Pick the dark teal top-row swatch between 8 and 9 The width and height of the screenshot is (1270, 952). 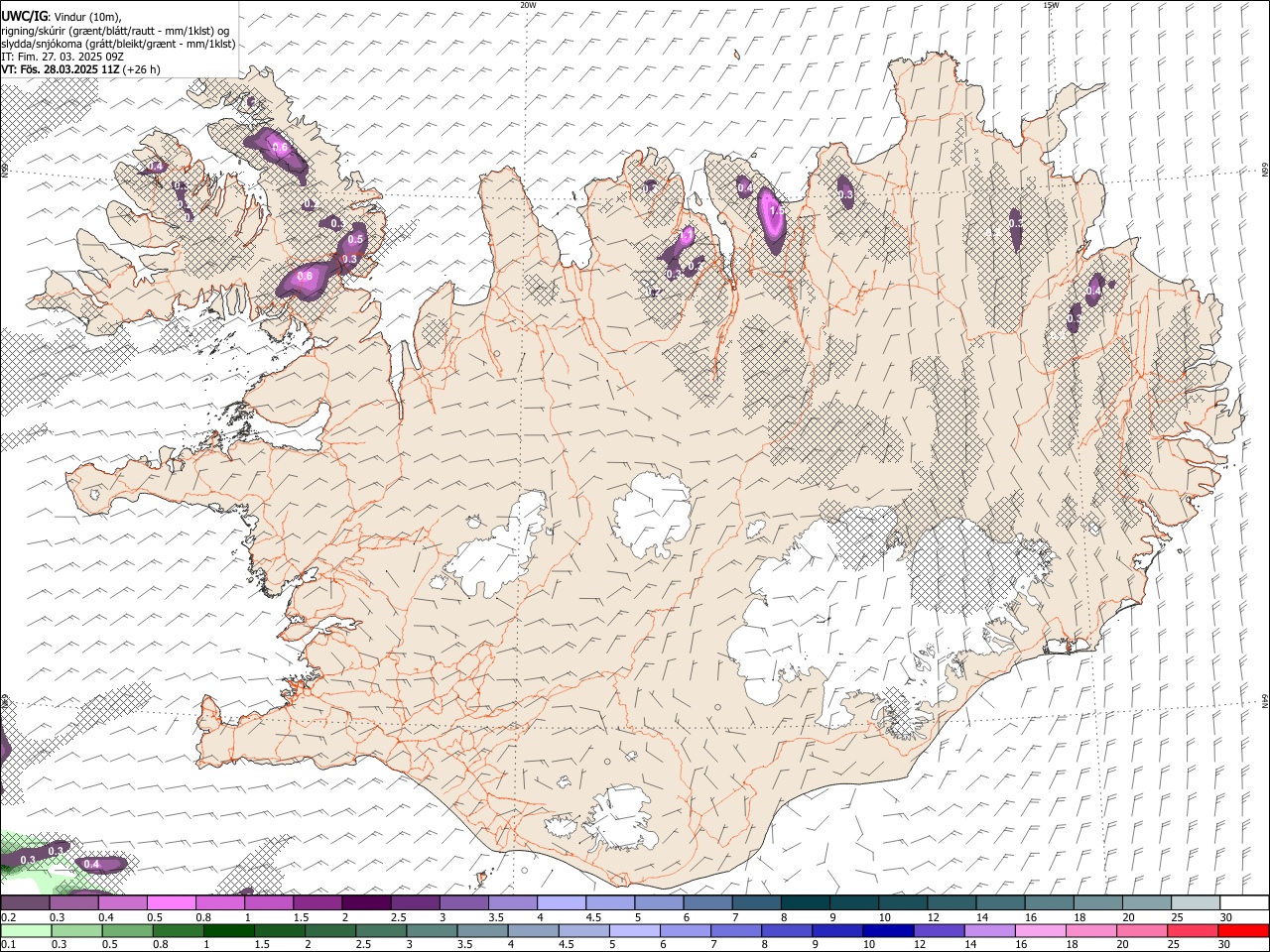click(806, 902)
